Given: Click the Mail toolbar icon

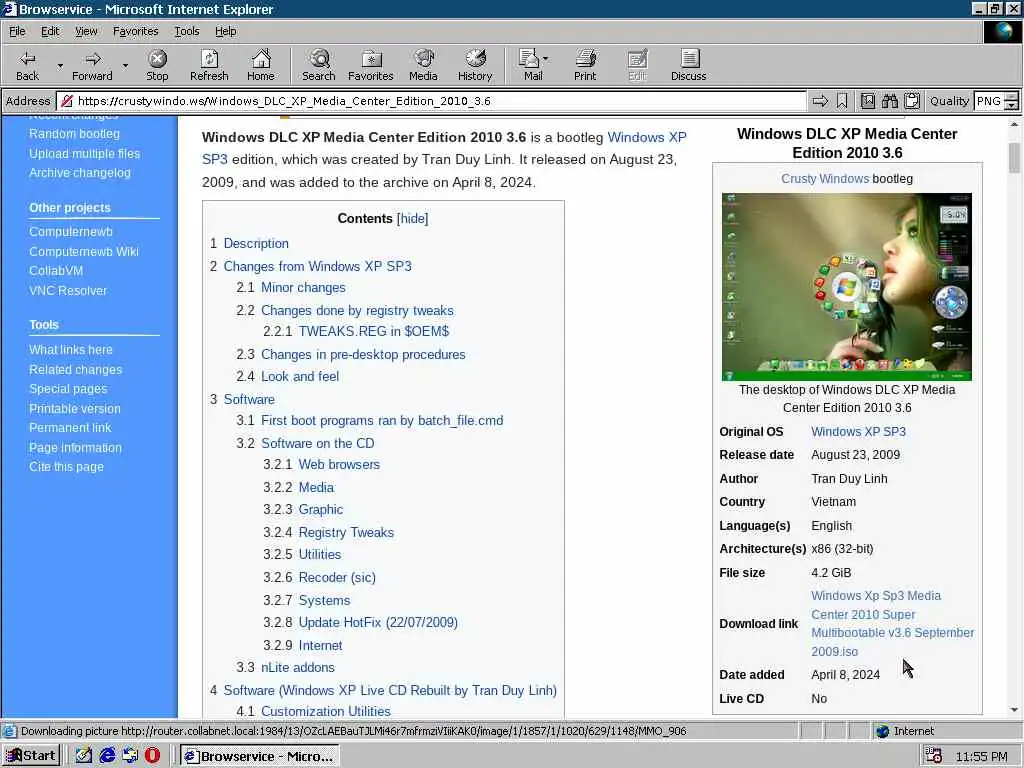Looking at the screenshot, I should tap(529, 65).
